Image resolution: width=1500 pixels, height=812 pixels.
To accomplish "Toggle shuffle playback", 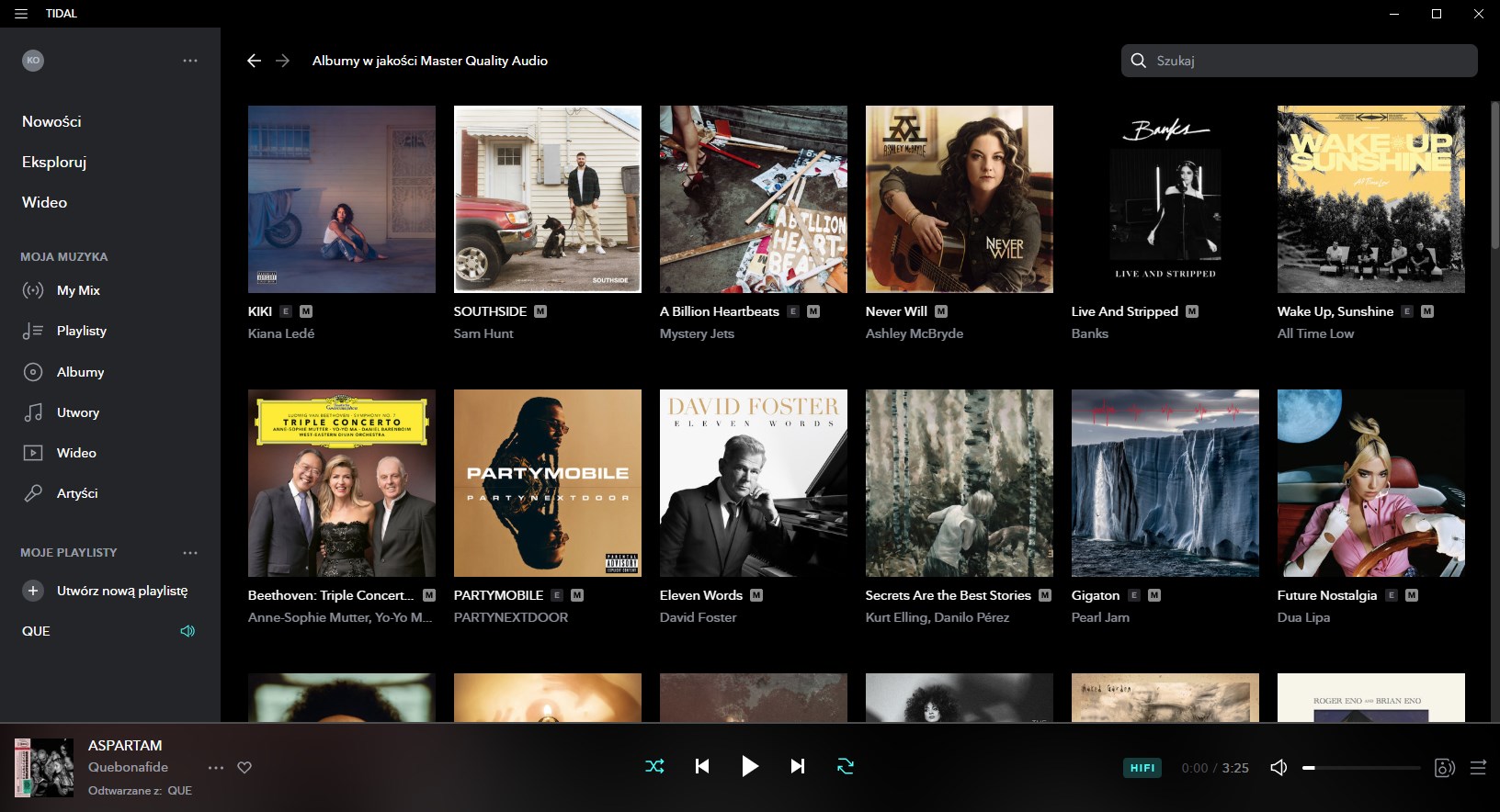I will pyautogui.click(x=654, y=766).
